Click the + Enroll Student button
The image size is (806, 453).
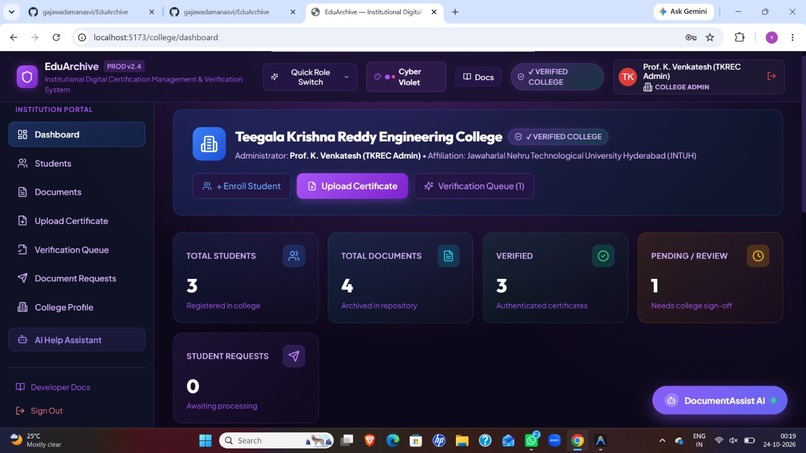tap(242, 186)
